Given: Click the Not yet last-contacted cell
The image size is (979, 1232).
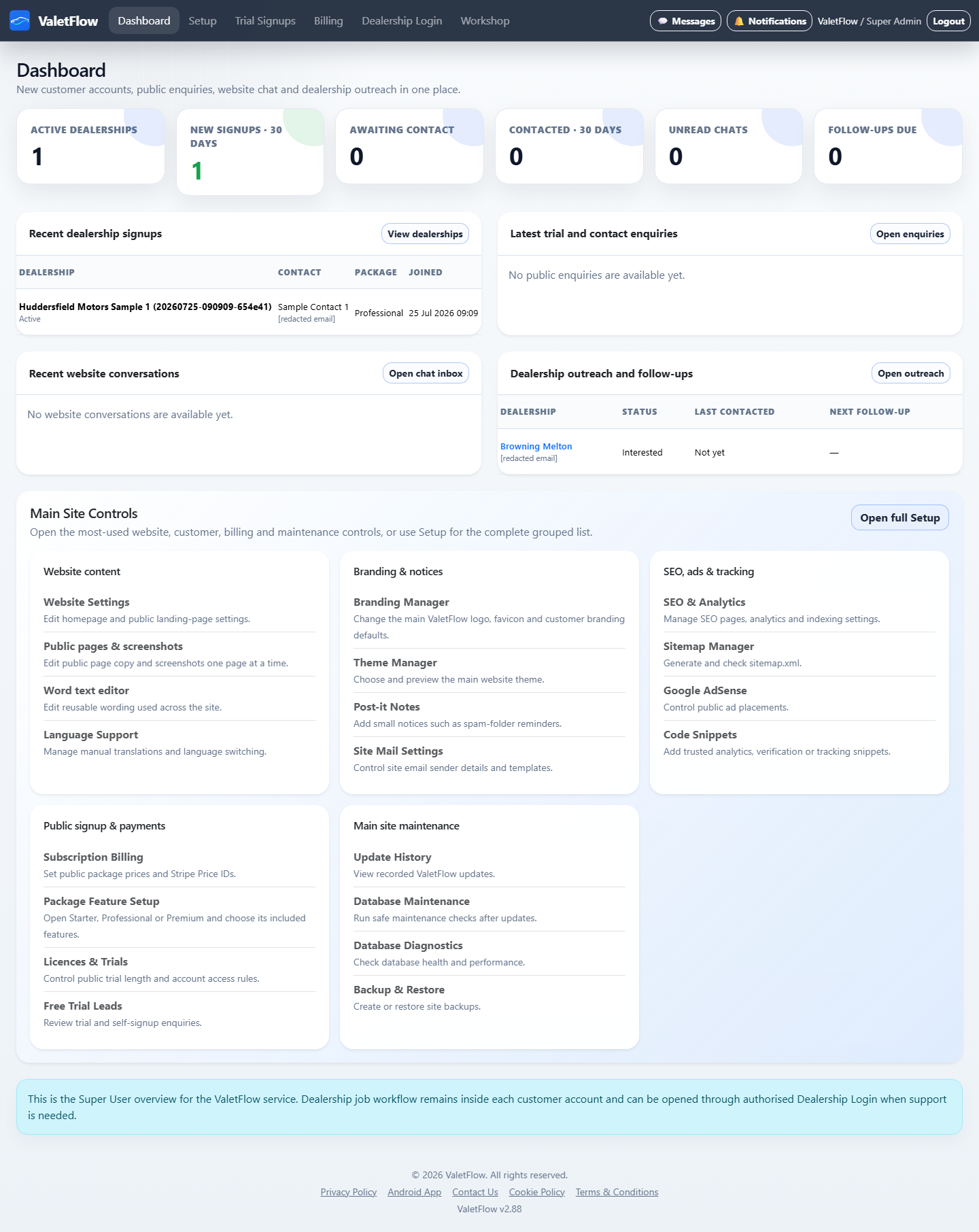Looking at the screenshot, I should point(710,453).
